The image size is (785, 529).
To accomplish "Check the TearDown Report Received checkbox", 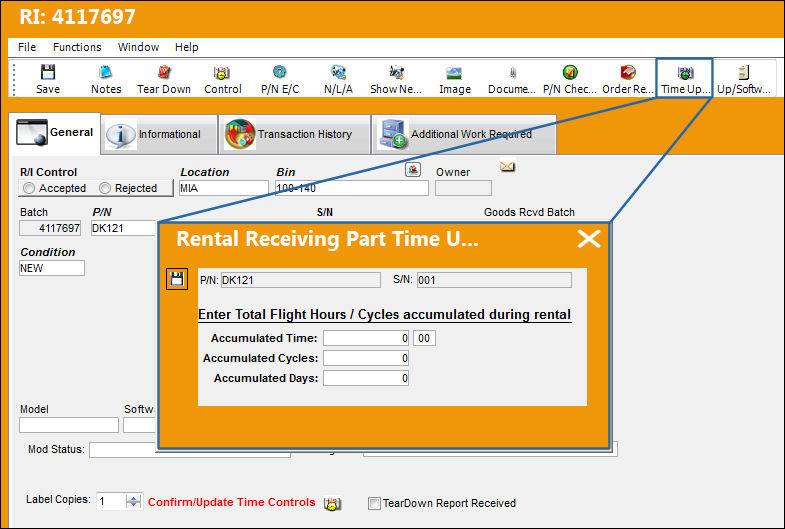I will point(374,503).
